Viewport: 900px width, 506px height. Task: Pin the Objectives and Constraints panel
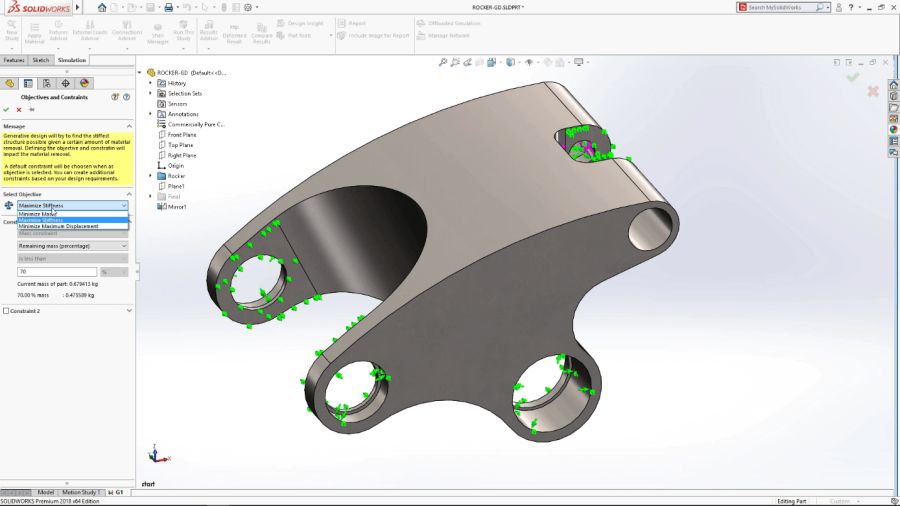tap(32, 110)
